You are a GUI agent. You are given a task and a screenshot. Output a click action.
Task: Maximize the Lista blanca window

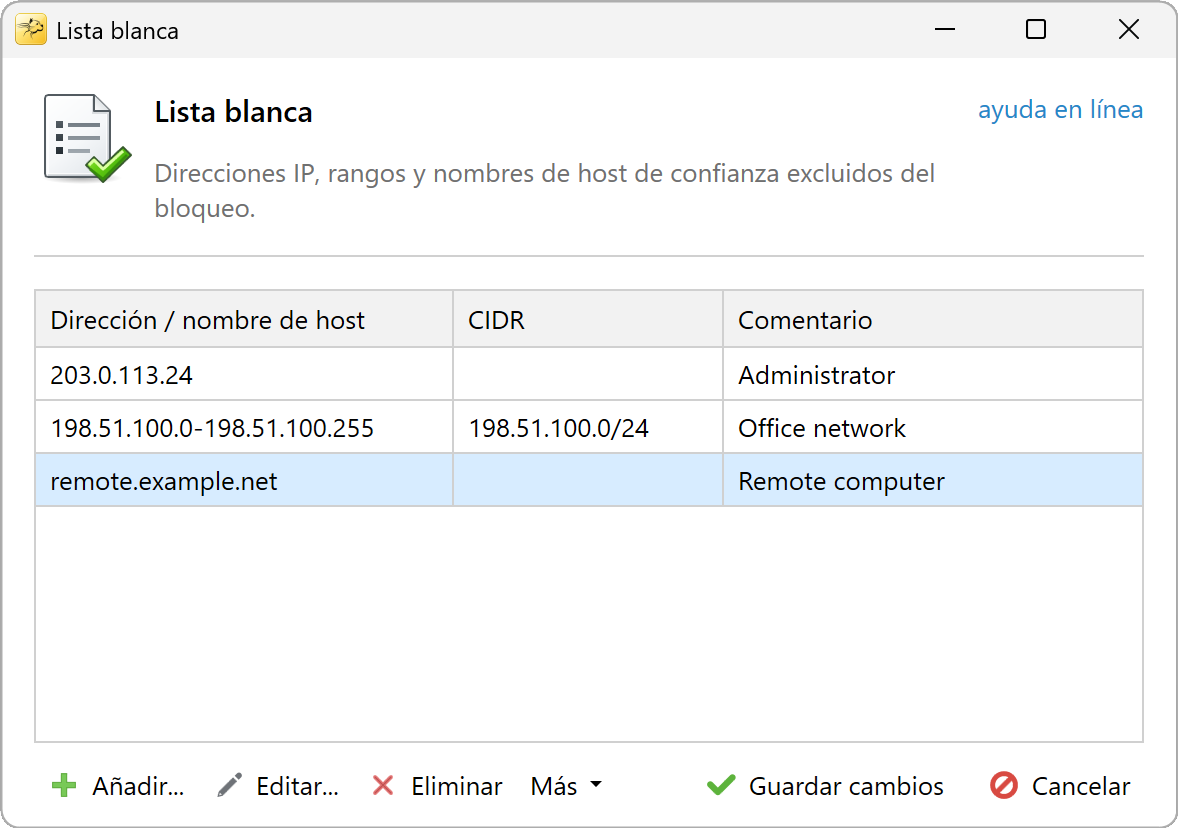coord(1036,29)
